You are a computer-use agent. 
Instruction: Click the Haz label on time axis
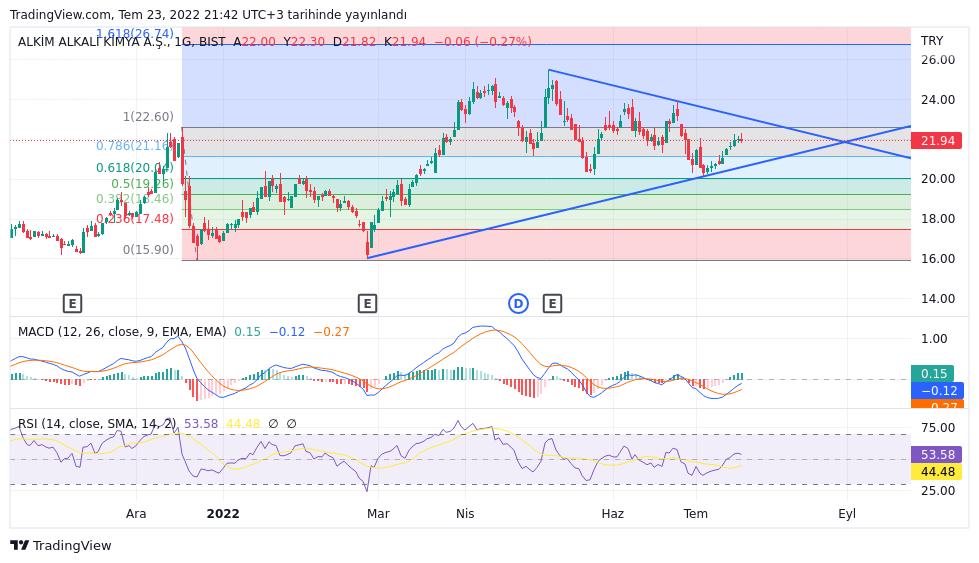pyautogui.click(x=612, y=514)
